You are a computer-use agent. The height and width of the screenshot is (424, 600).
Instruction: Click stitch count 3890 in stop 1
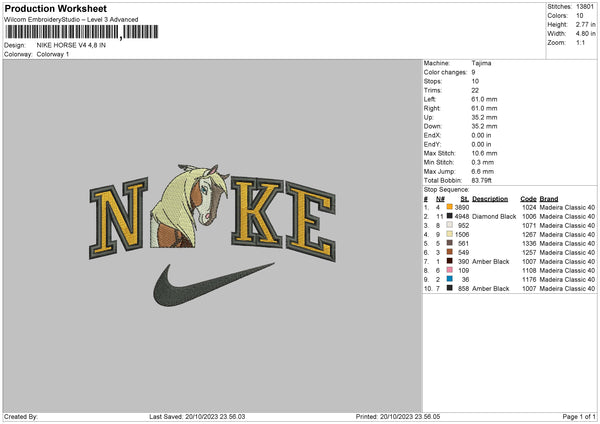coord(462,207)
